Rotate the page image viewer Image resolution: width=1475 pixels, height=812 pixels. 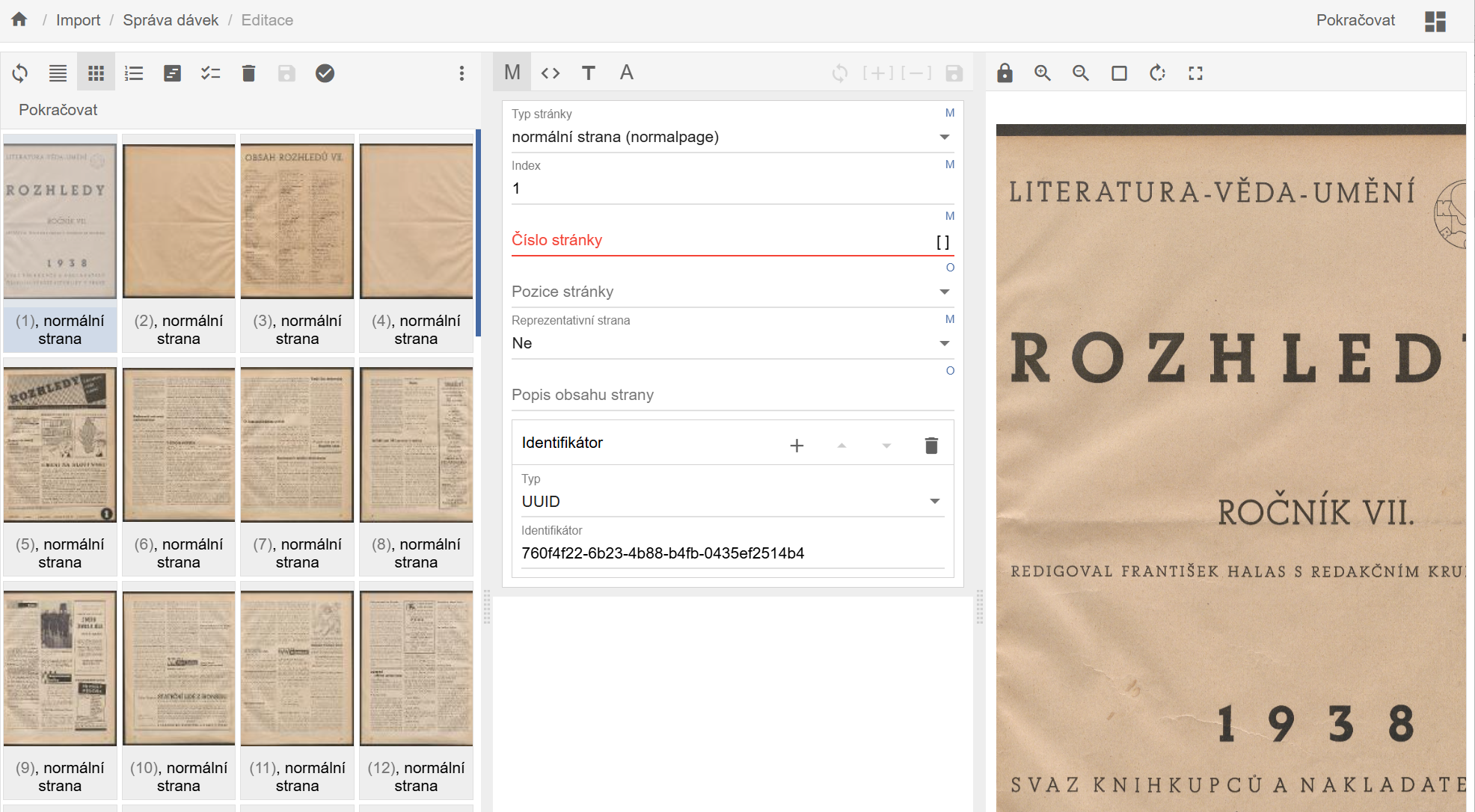(x=1157, y=73)
